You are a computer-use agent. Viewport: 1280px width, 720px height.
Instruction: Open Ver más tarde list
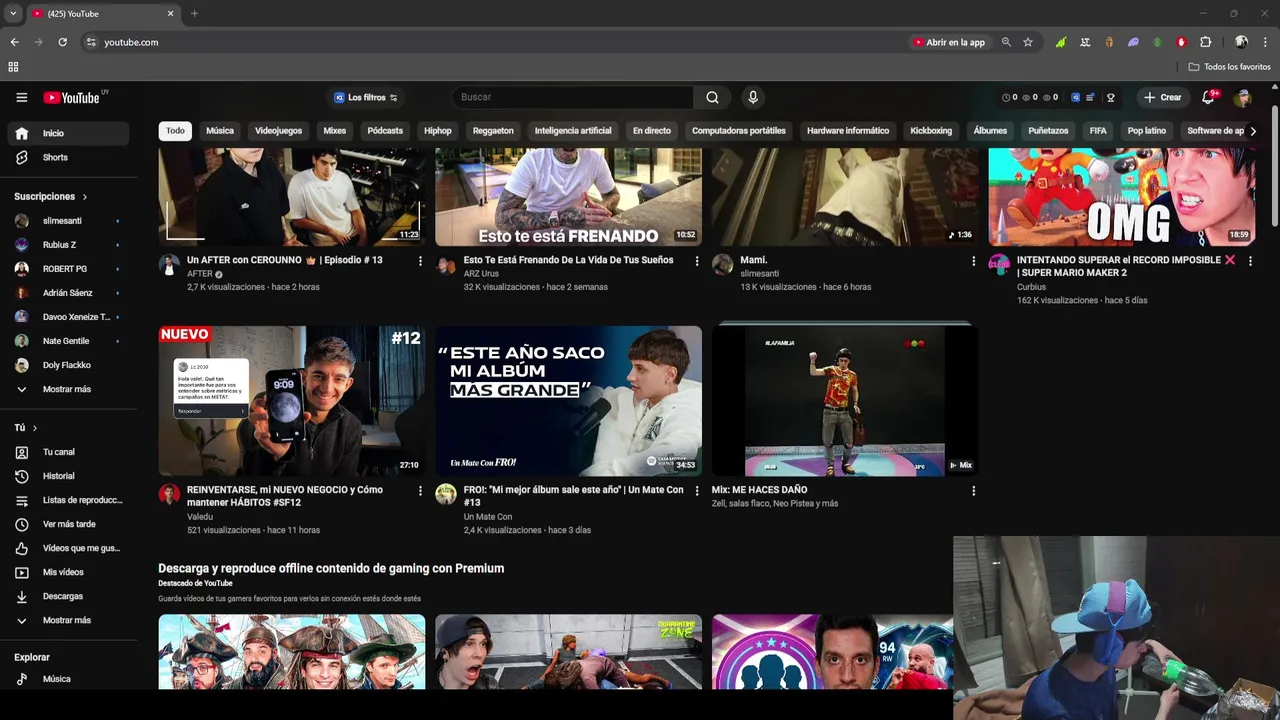tap(69, 524)
